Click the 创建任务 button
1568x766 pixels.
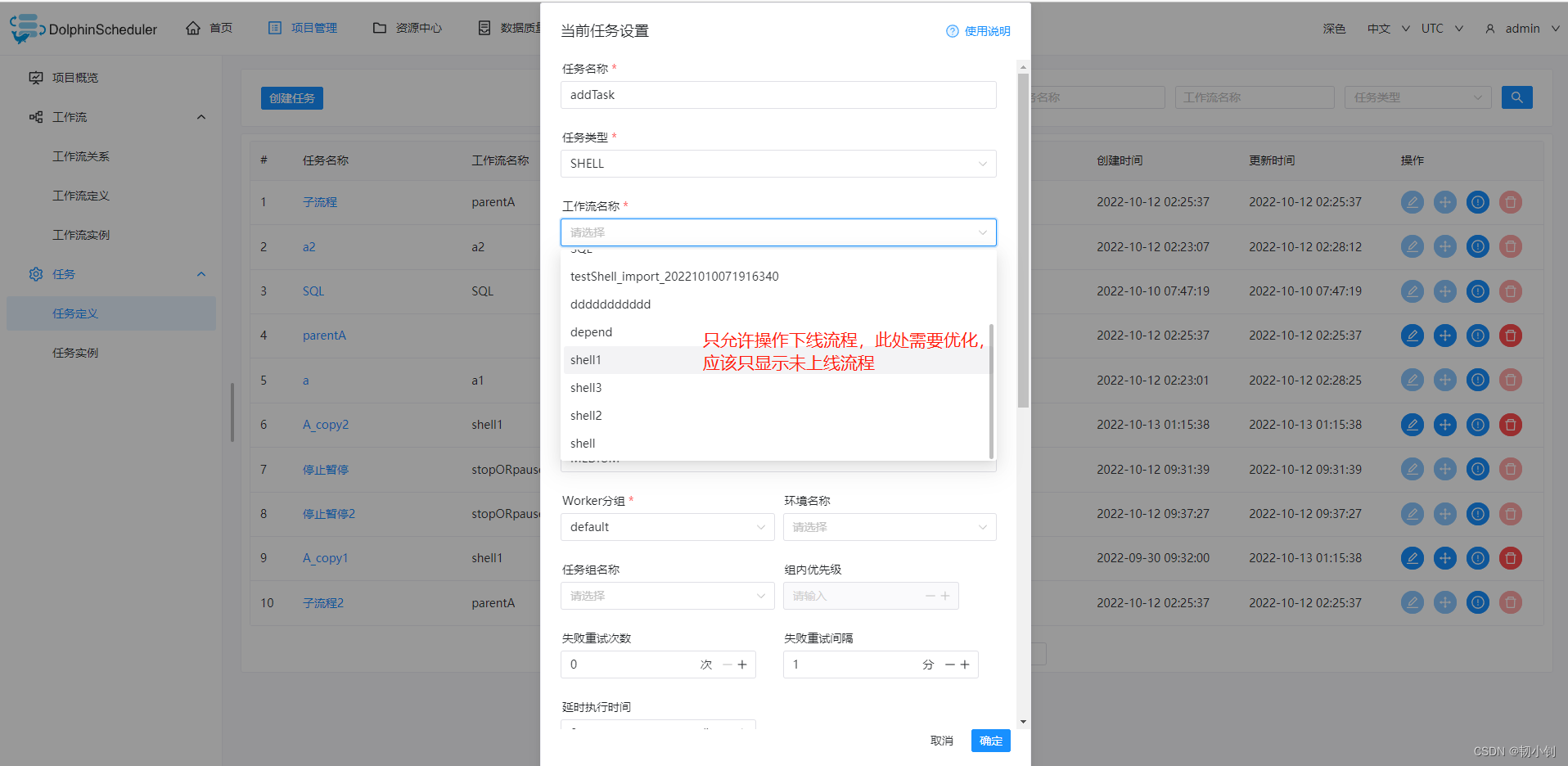[x=292, y=98]
